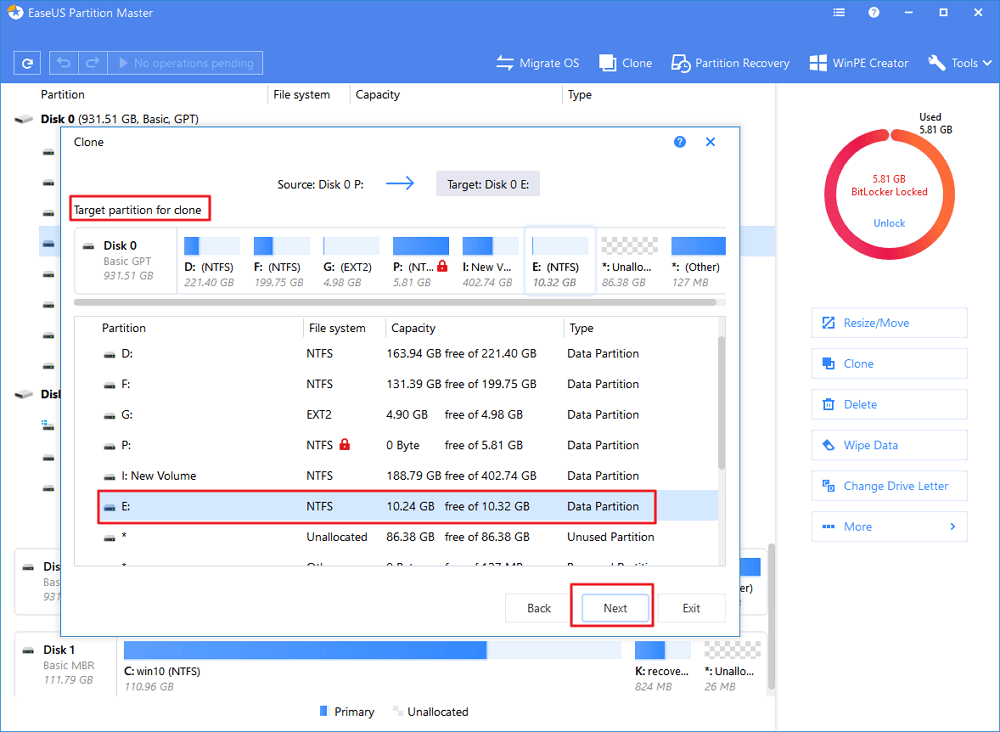Click the Partition column header in the dialog
The image size is (1000, 732).
[124, 328]
